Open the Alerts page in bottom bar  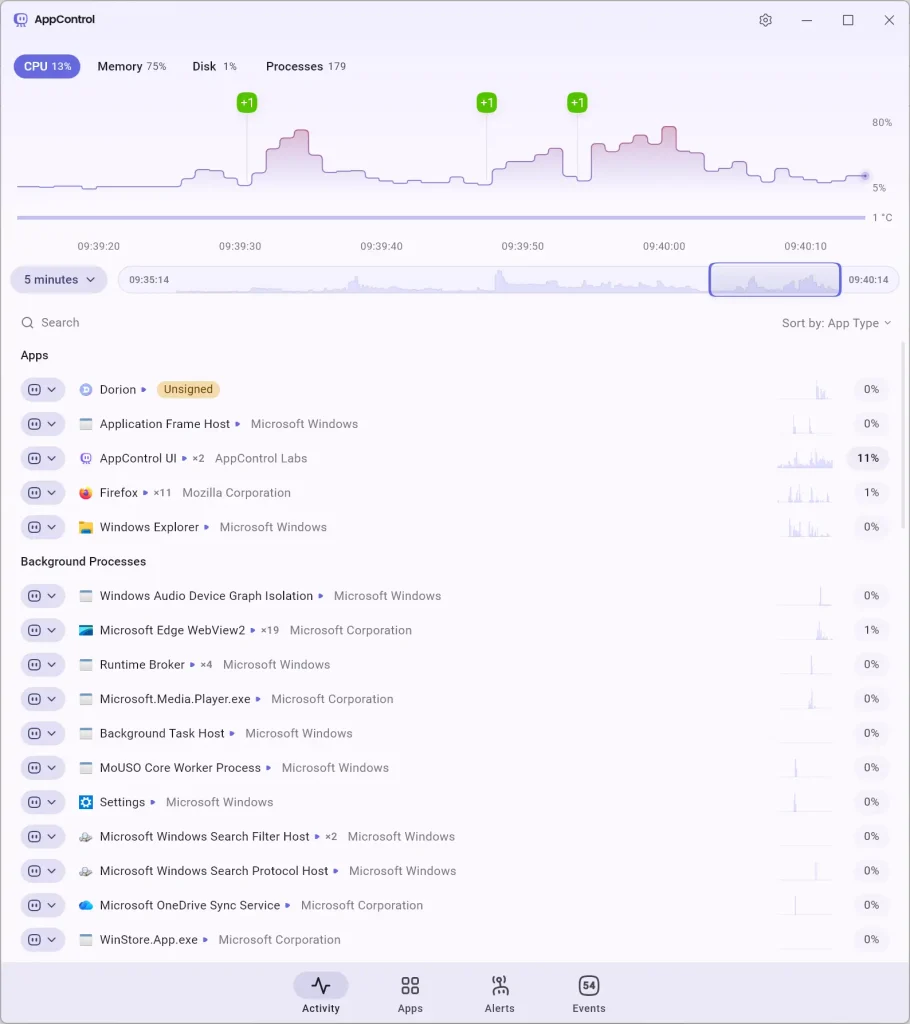pos(499,994)
